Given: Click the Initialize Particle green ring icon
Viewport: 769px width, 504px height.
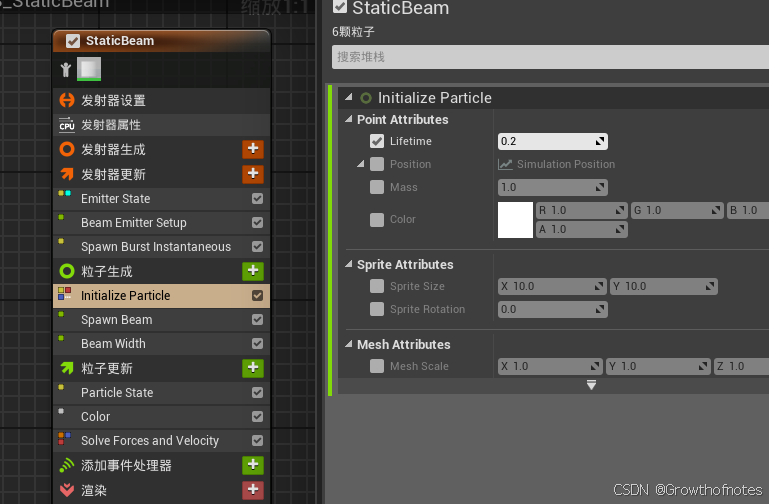Looking at the screenshot, I should coord(366,98).
